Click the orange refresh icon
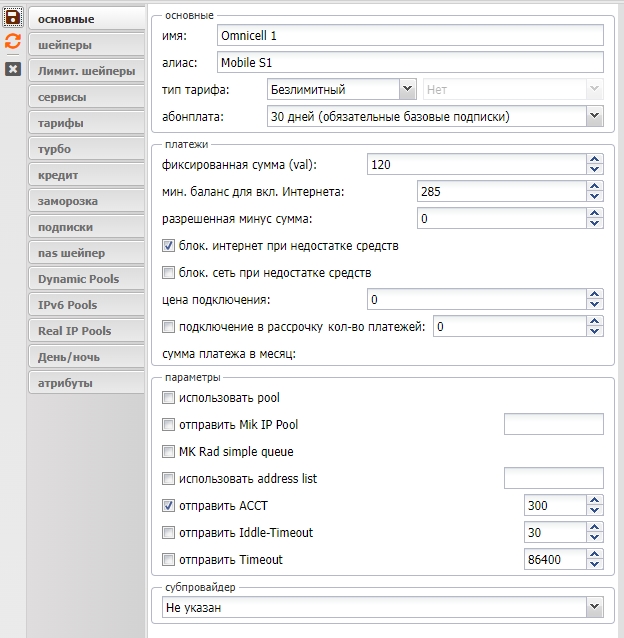 [x=13, y=42]
